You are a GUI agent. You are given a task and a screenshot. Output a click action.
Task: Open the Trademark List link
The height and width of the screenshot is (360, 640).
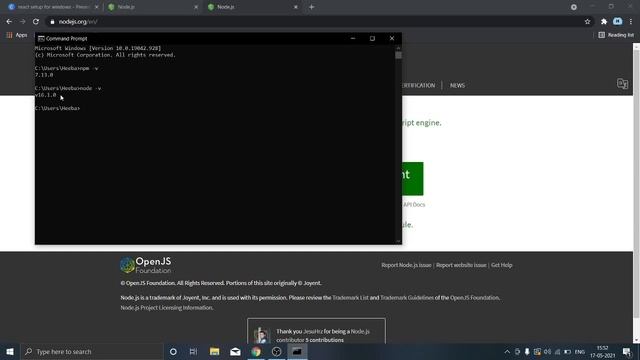click(x=350, y=298)
